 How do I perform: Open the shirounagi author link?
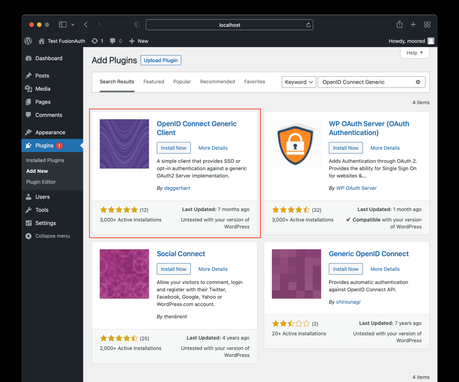pos(348,302)
